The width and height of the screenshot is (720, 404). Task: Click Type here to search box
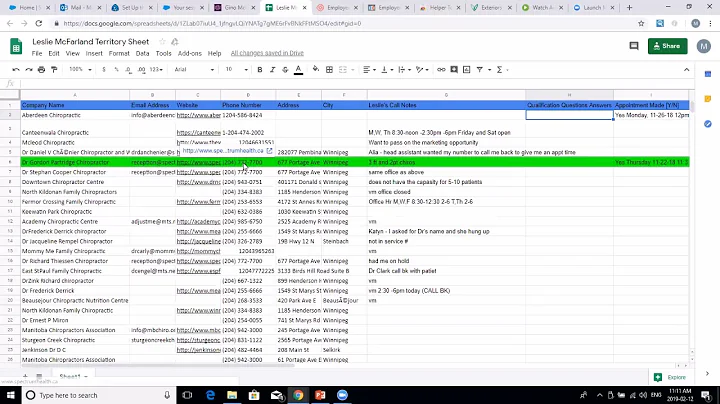99,395
